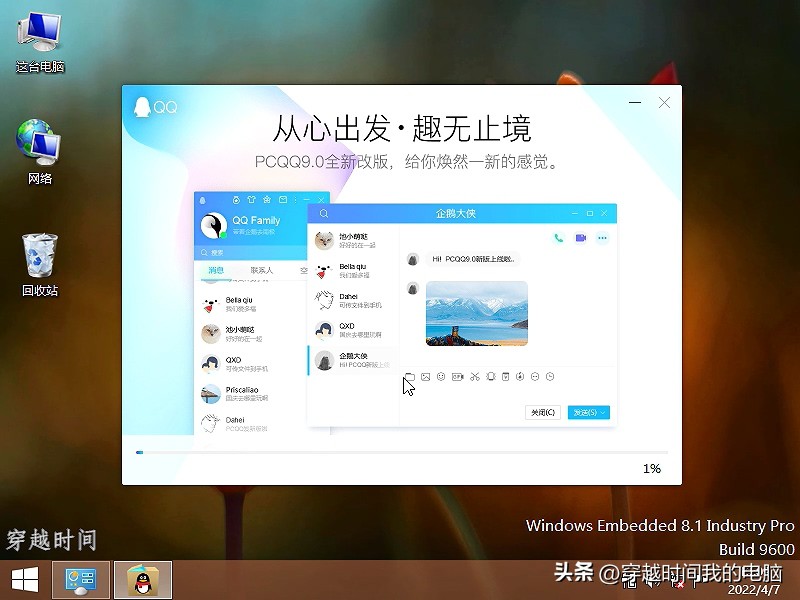Expand the more actions menu in 企鹅大侠 chat
Screen dimensions: 800x600
602,236
